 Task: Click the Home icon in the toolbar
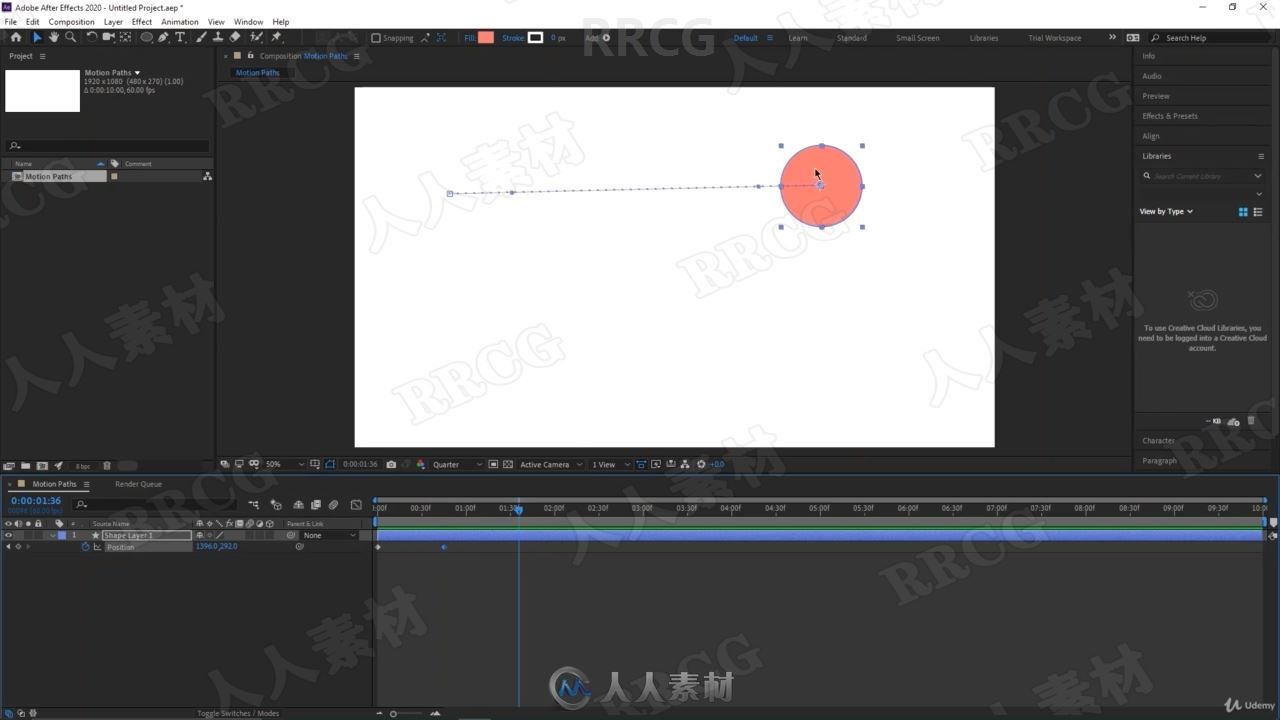[x=15, y=37]
